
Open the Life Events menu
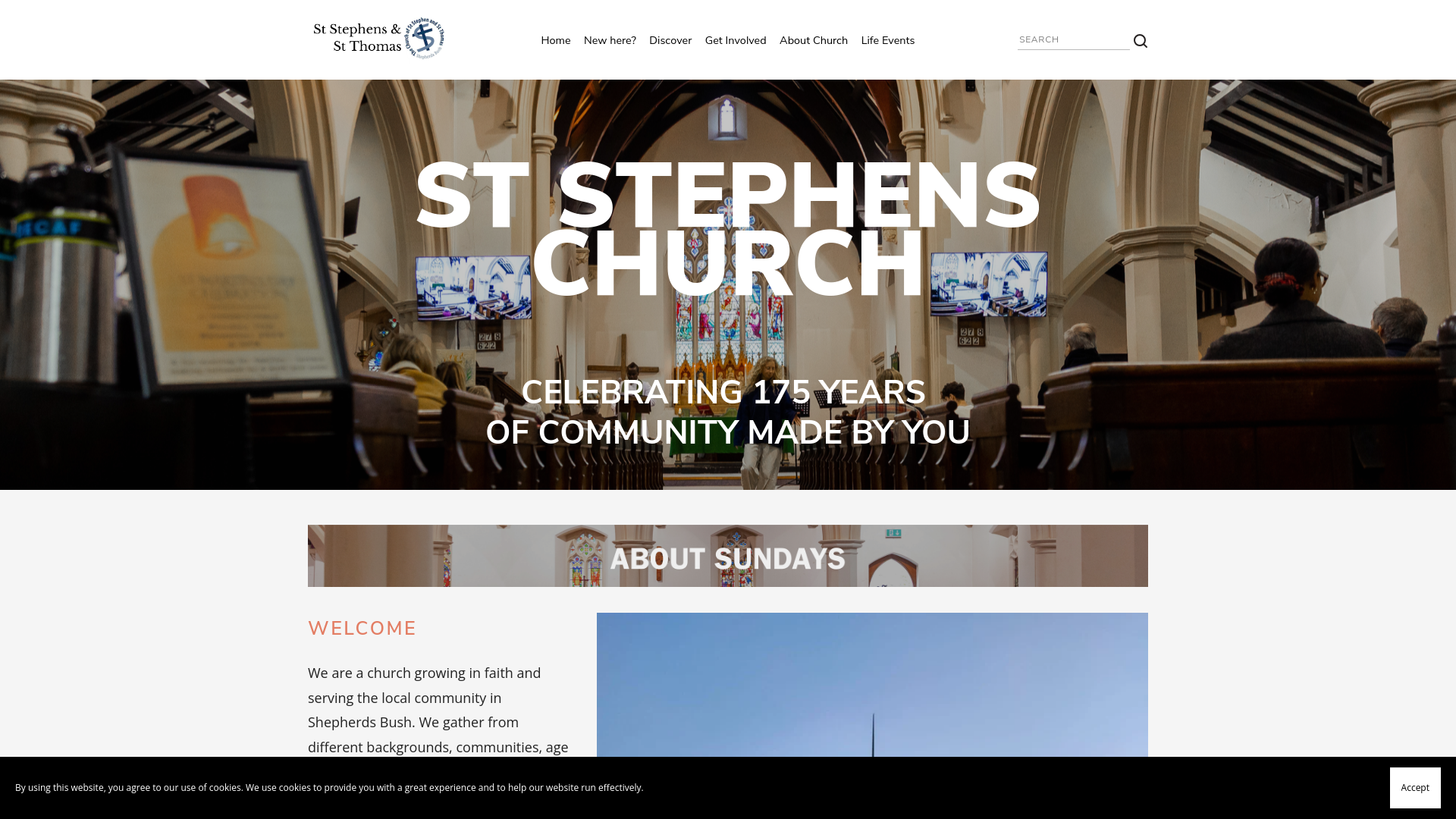coord(887,40)
